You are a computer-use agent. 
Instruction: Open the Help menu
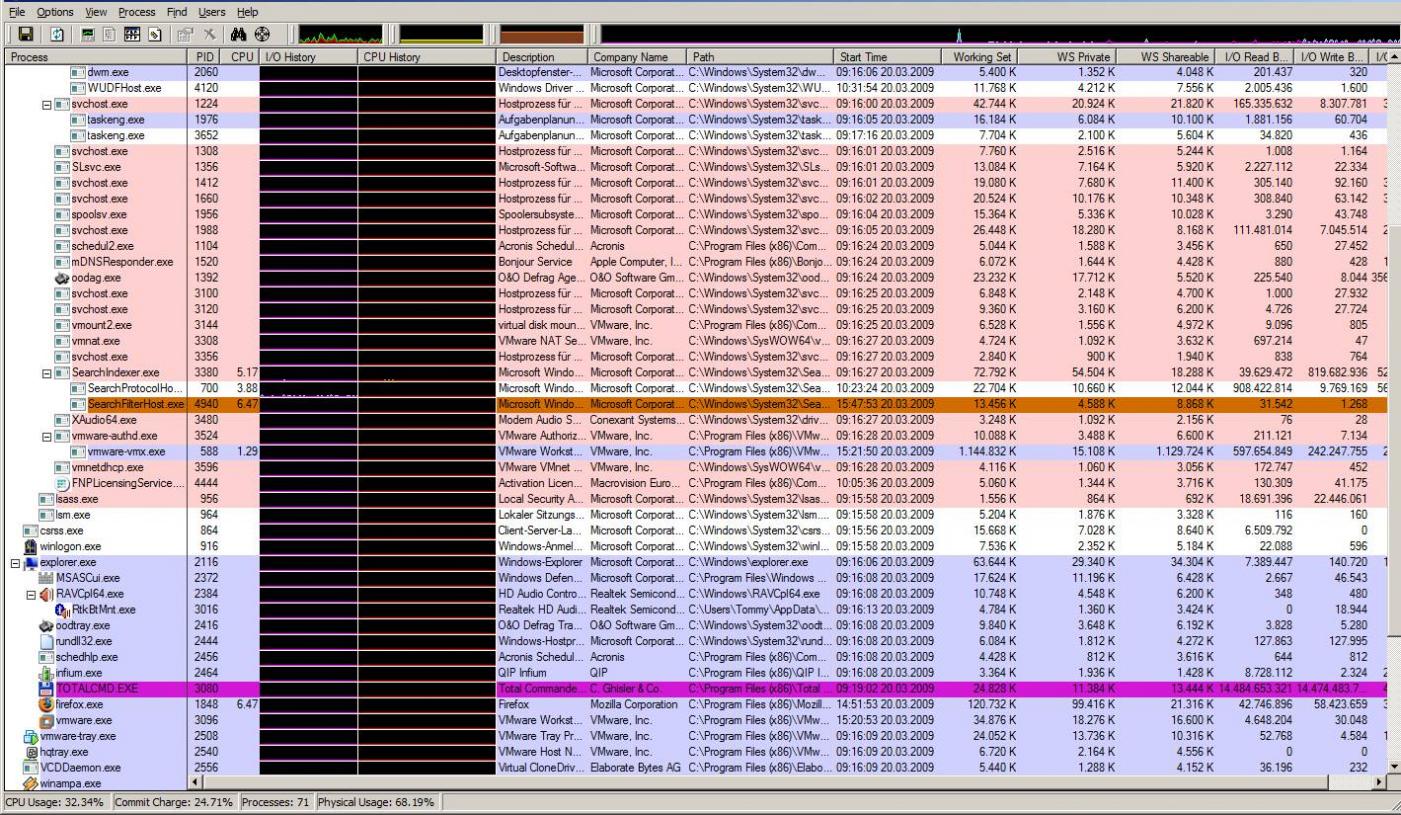tap(247, 12)
